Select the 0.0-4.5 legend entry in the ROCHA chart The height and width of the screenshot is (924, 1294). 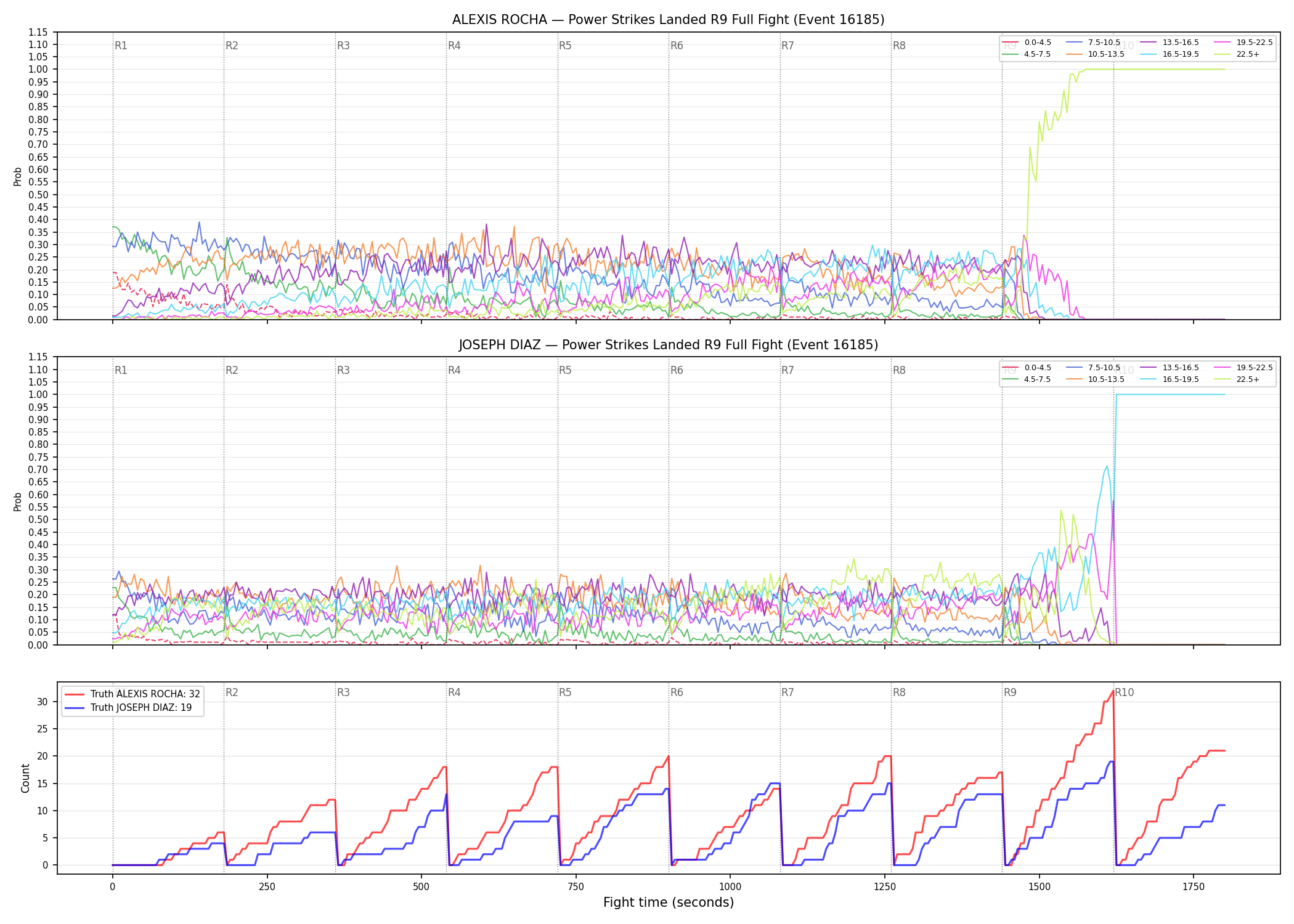pyautogui.click(x=1027, y=43)
